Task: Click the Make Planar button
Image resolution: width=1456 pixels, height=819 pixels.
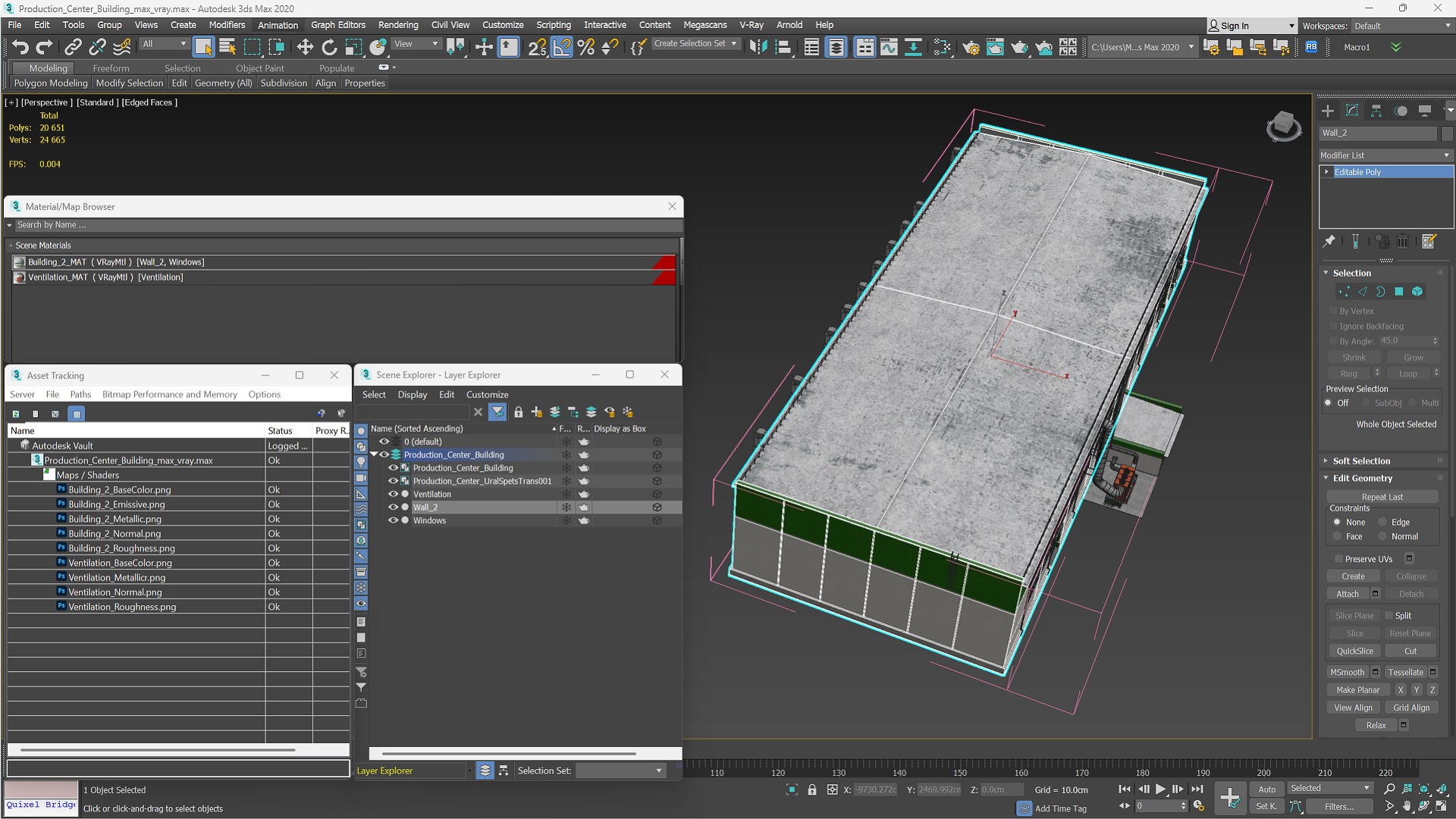Action: pyautogui.click(x=1357, y=690)
